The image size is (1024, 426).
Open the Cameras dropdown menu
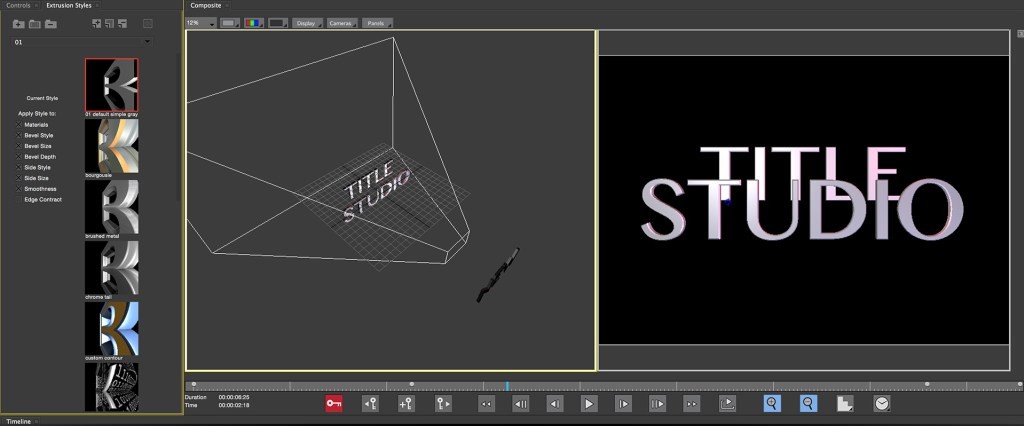pyautogui.click(x=342, y=22)
